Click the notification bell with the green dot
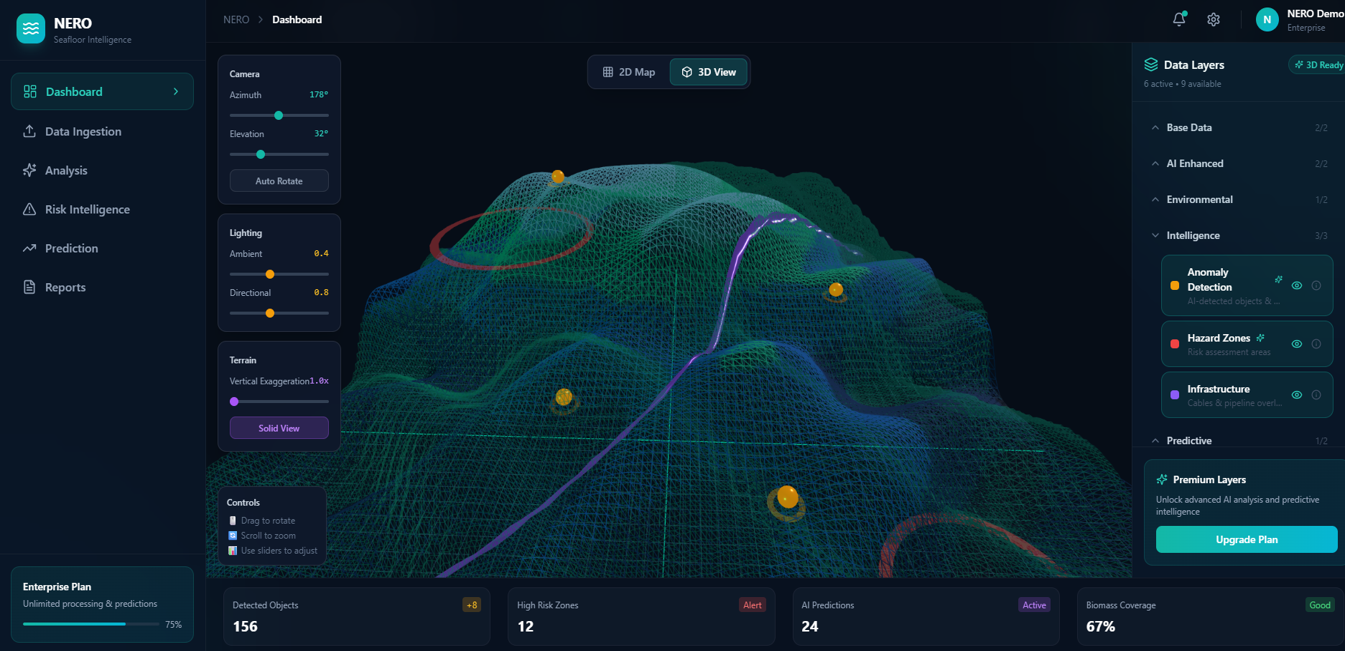Screen dimensions: 1345x651 pyautogui.click(x=1179, y=18)
